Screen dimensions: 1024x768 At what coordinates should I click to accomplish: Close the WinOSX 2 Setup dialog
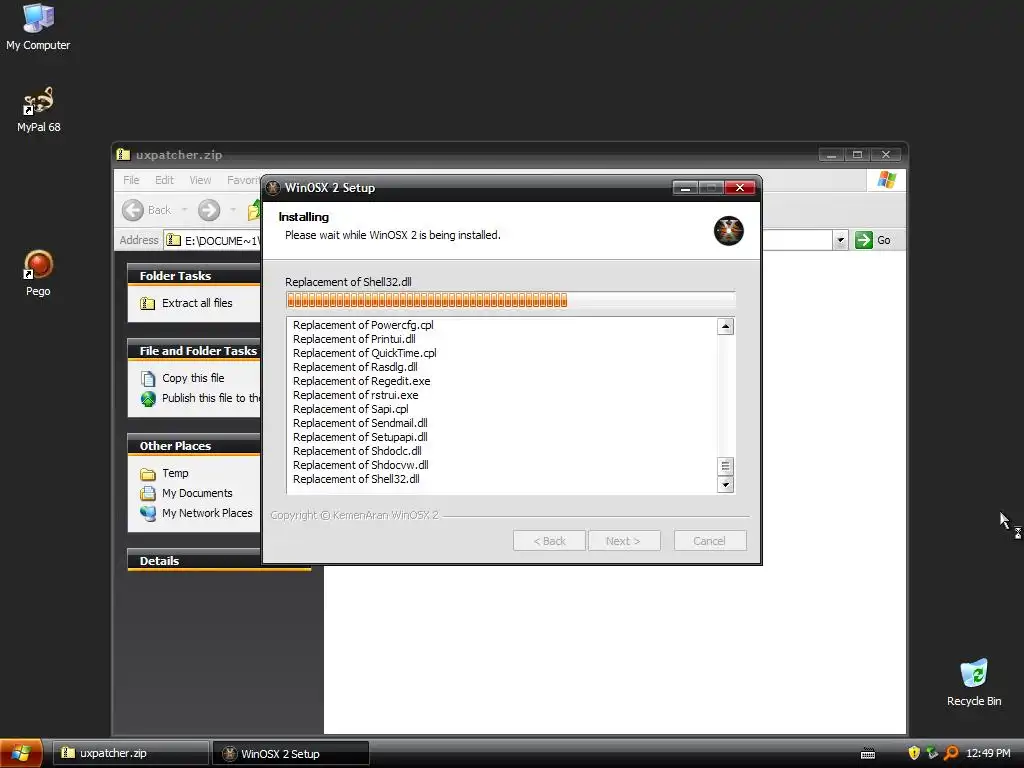[x=740, y=188]
